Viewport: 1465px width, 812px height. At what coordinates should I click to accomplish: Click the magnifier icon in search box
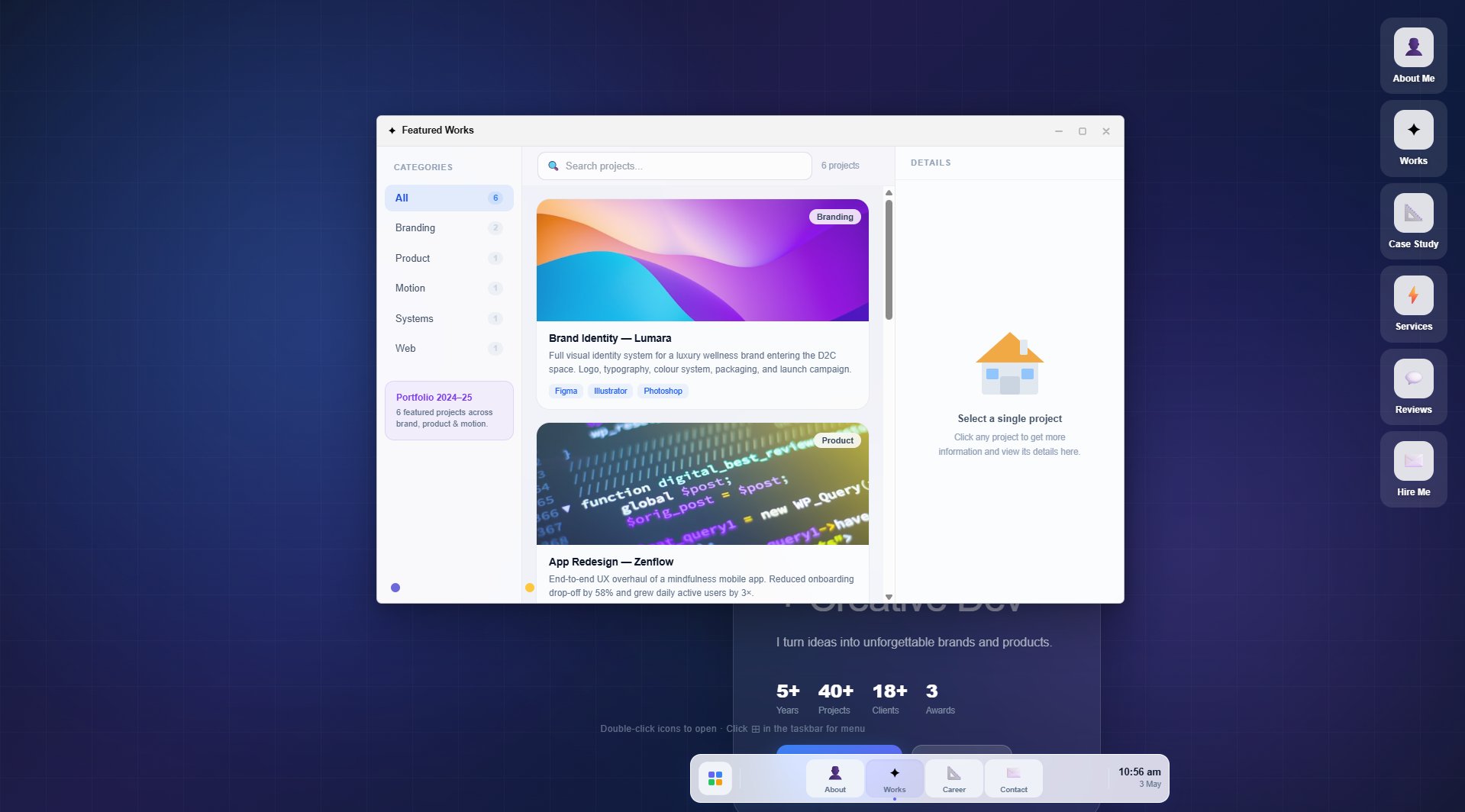553,166
